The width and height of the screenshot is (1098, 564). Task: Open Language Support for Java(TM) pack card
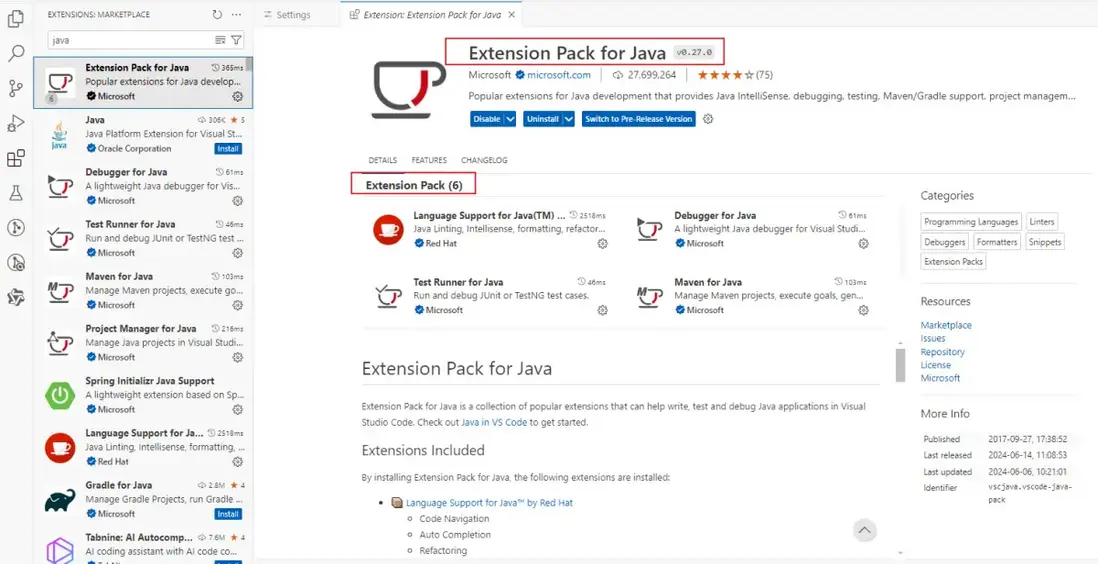point(489,230)
